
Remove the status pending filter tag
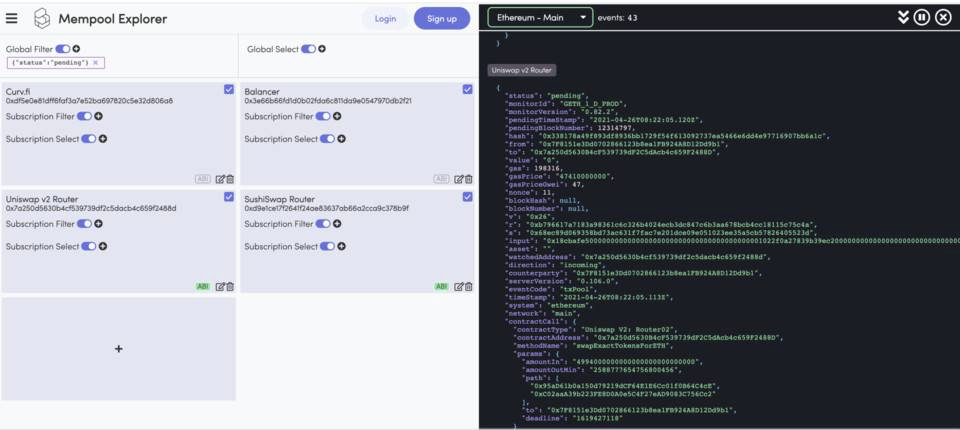pyautogui.click(x=96, y=62)
